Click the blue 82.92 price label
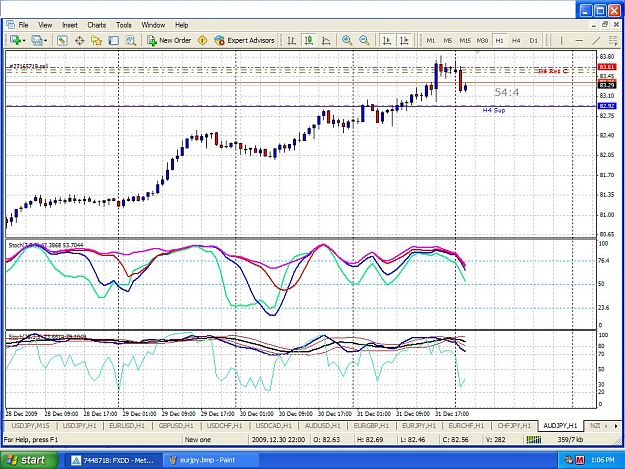 coord(607,106)
